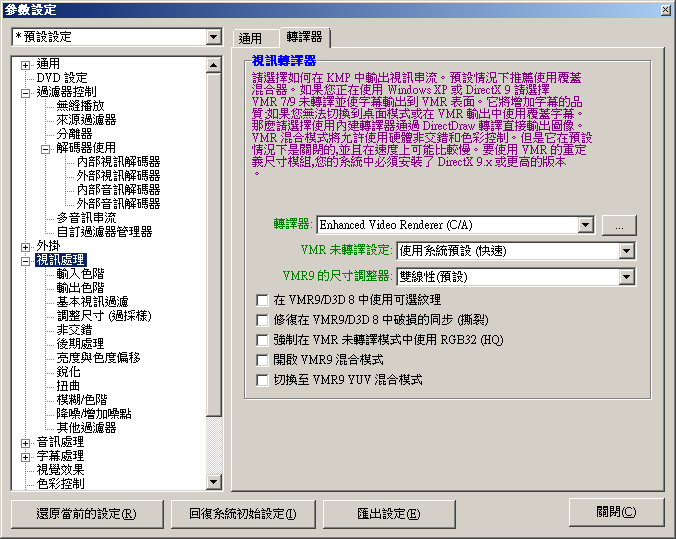This screenshot has height=539, width=676.
Task: Select 降噪/增加噪點 in the tree
Action: tap(94, 414)
